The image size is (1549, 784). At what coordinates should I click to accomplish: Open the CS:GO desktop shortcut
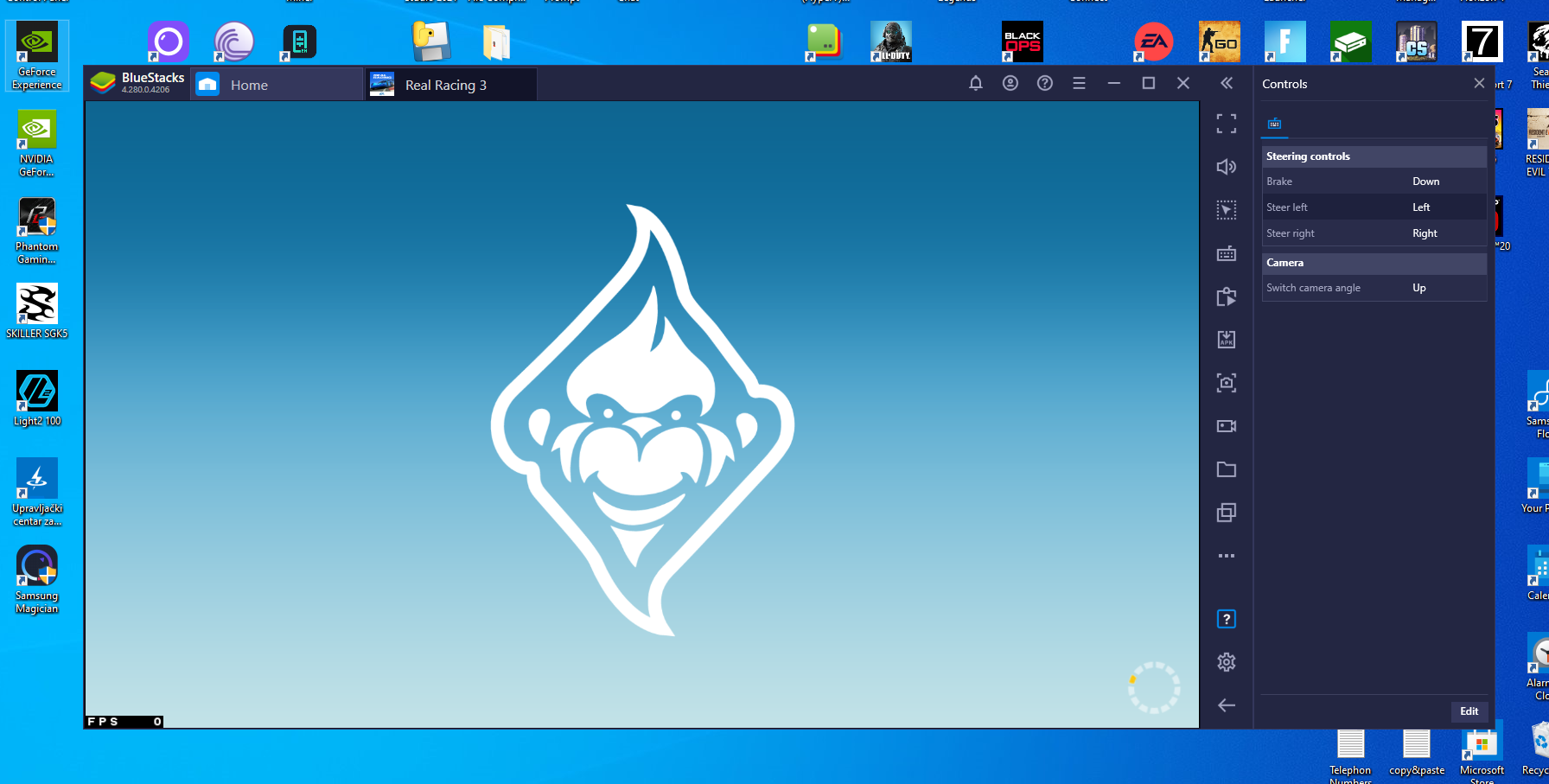(1219, 41)
